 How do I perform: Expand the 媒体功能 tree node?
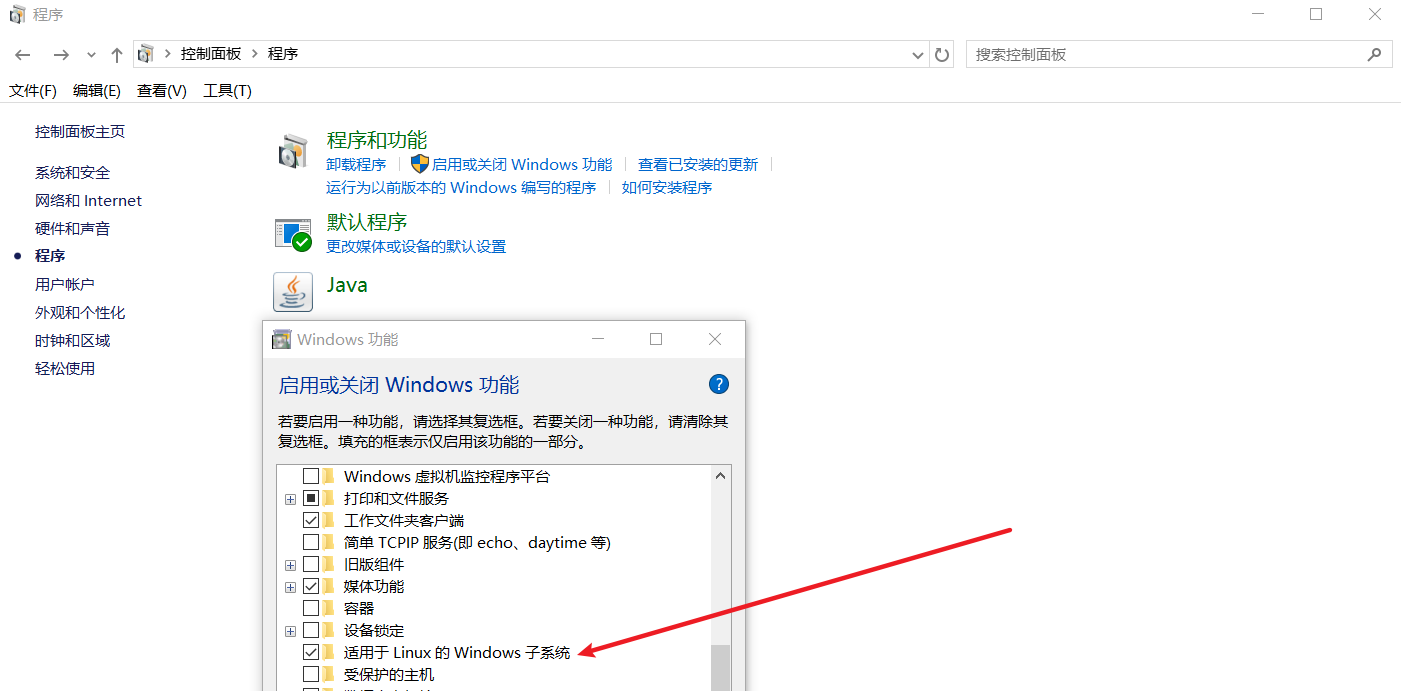click(x=290, y=587)
